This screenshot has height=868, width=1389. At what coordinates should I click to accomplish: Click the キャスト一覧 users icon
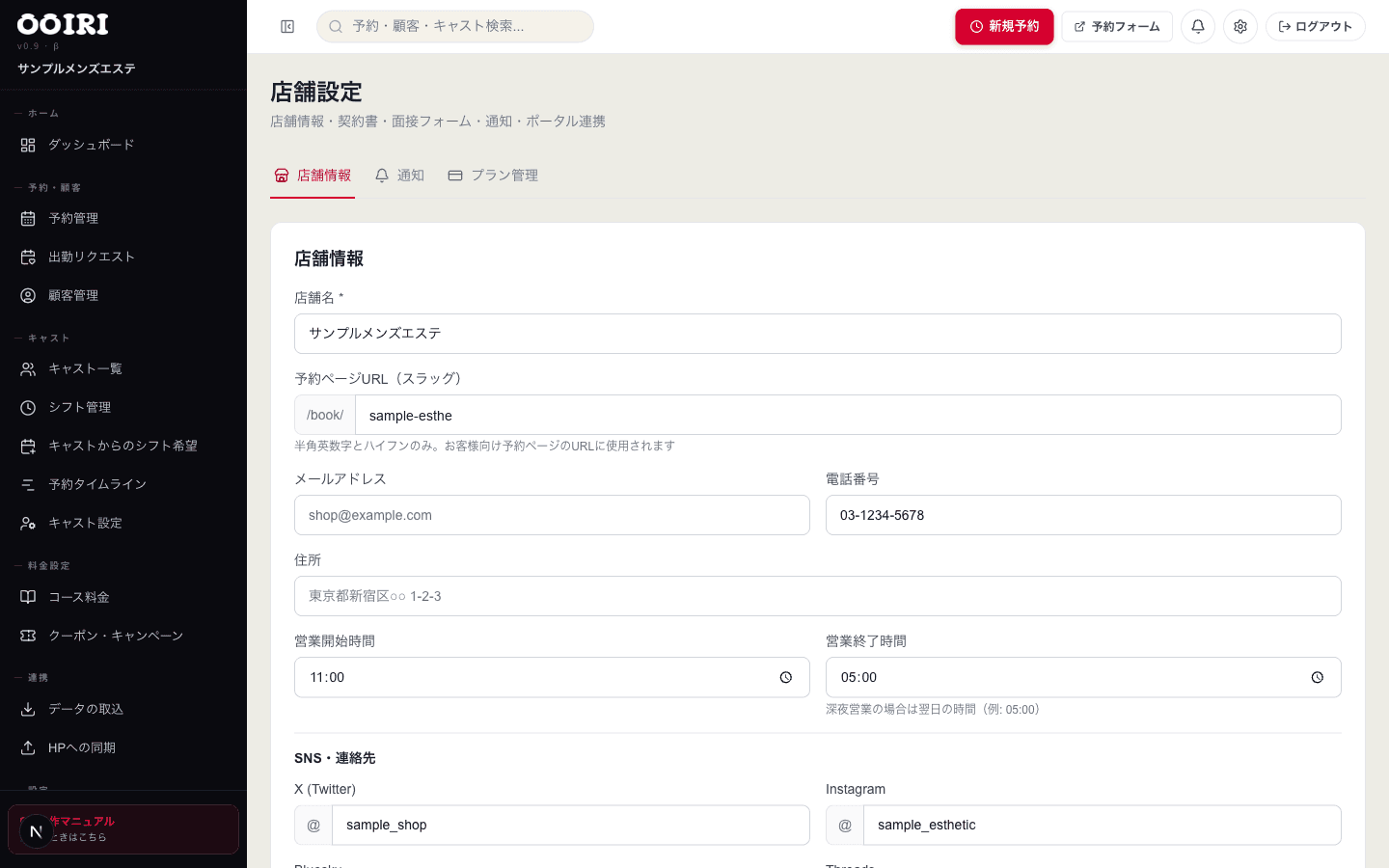coord(28,368)
